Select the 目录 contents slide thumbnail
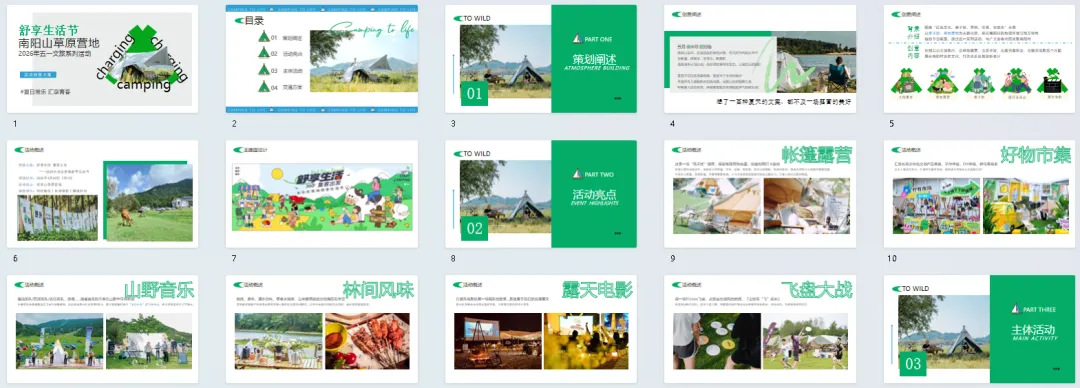The width and height of the screenshot is (1080, 388). (x=322, y=59)
